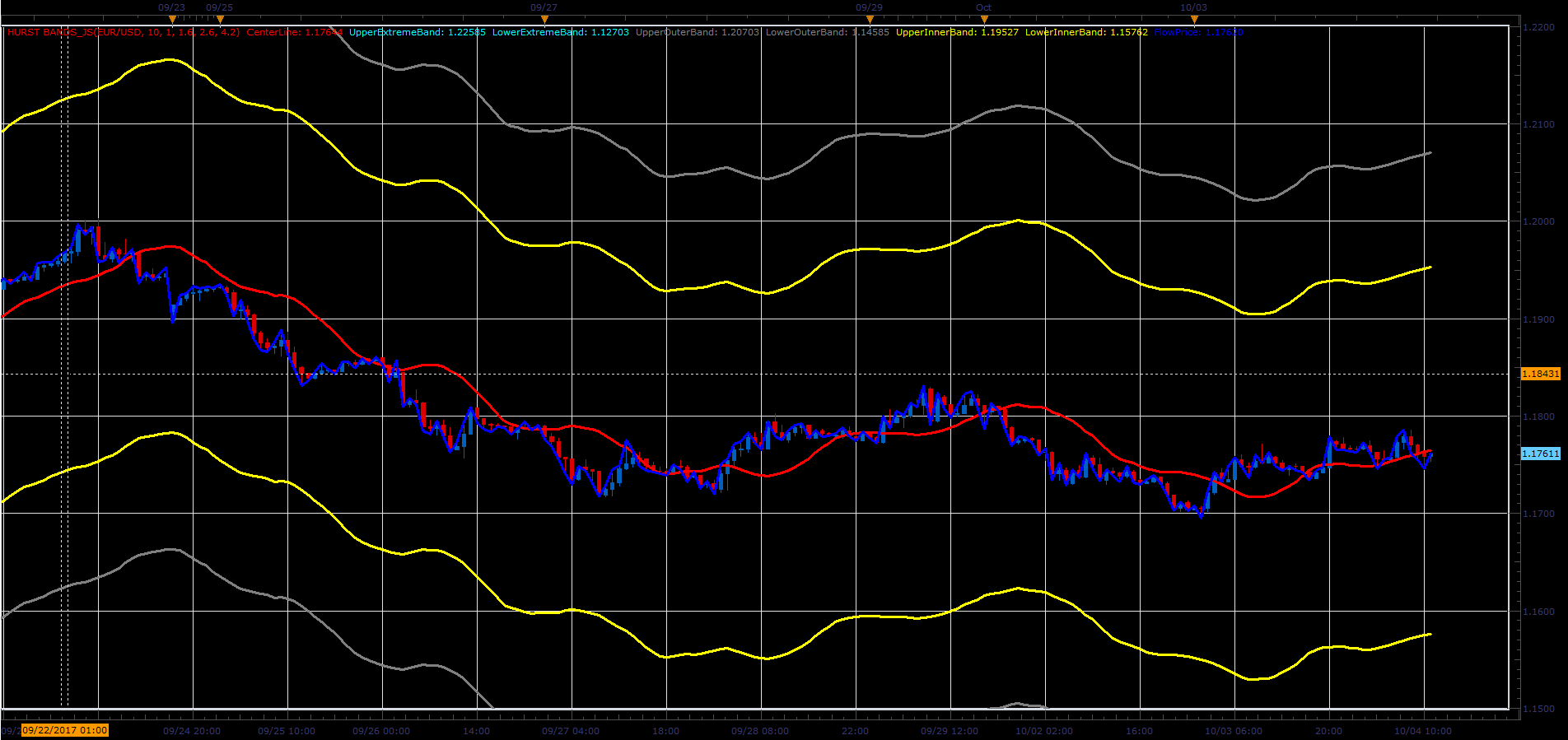Click the Oct month marker triangle
Image resolution: width=1568 pixels, height=740 pixels.
tap(984, 20)
